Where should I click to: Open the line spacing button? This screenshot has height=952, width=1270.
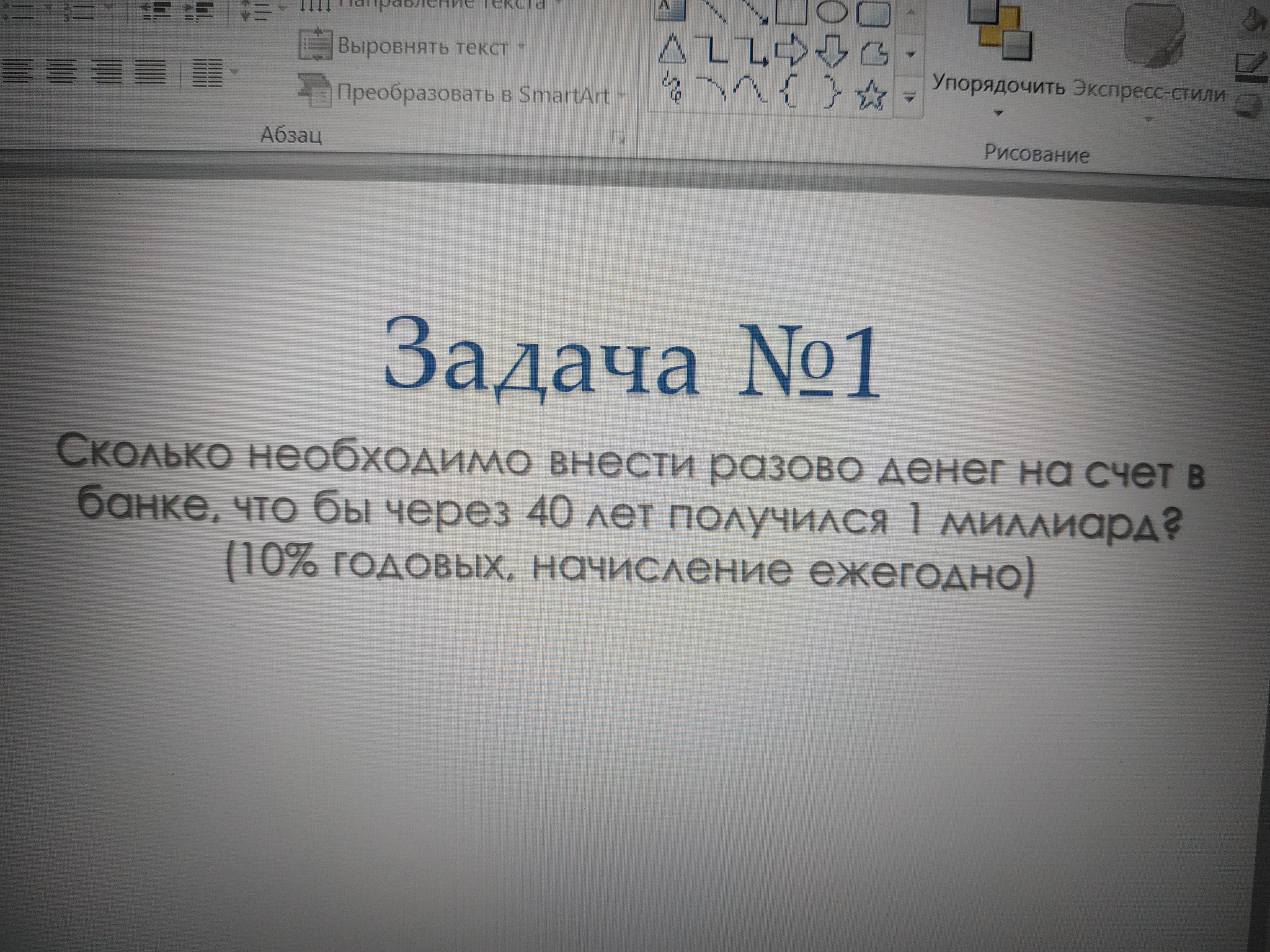point(256,12)
